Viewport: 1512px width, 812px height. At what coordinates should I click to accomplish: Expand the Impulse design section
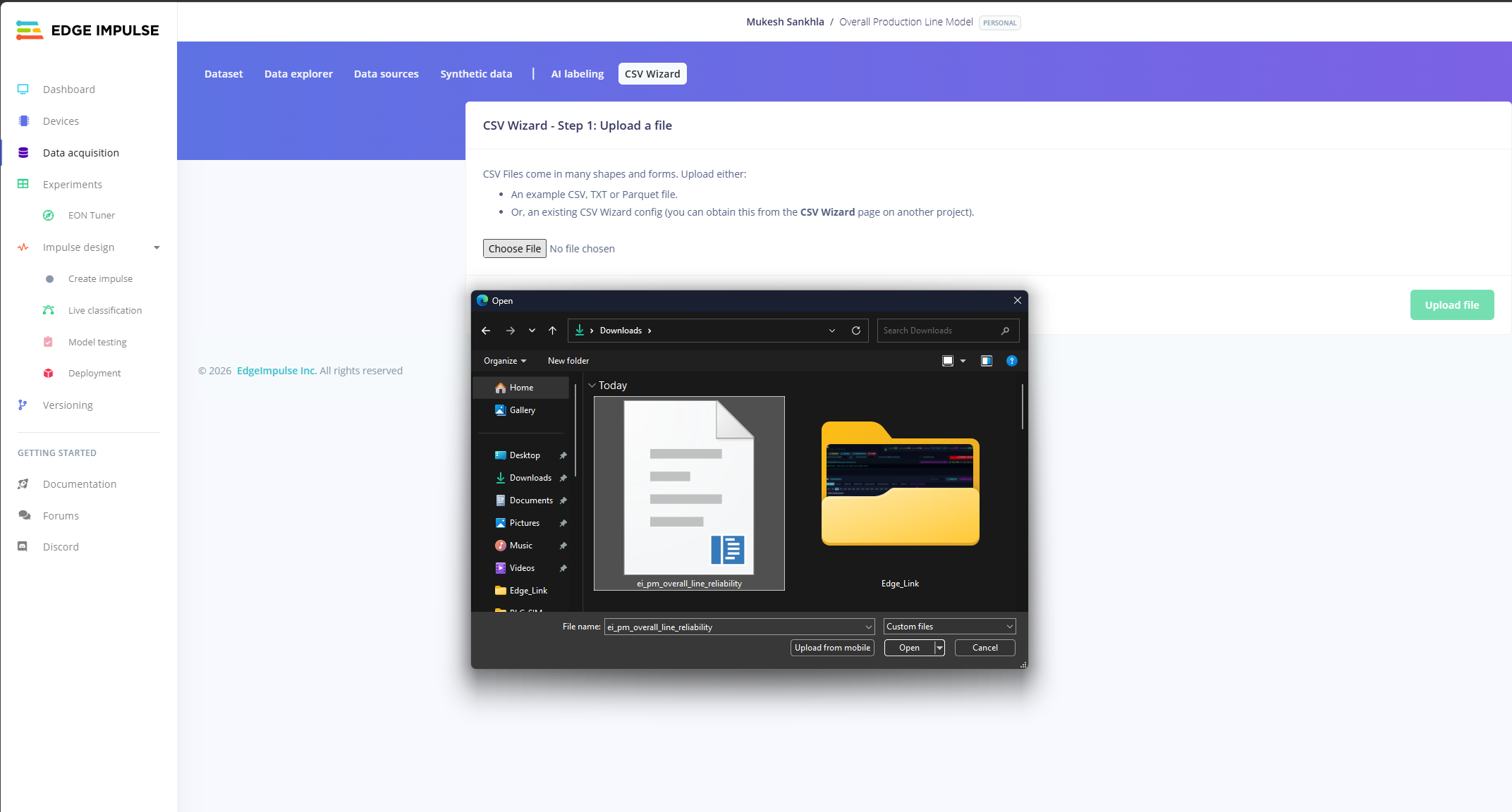(157, 247)
